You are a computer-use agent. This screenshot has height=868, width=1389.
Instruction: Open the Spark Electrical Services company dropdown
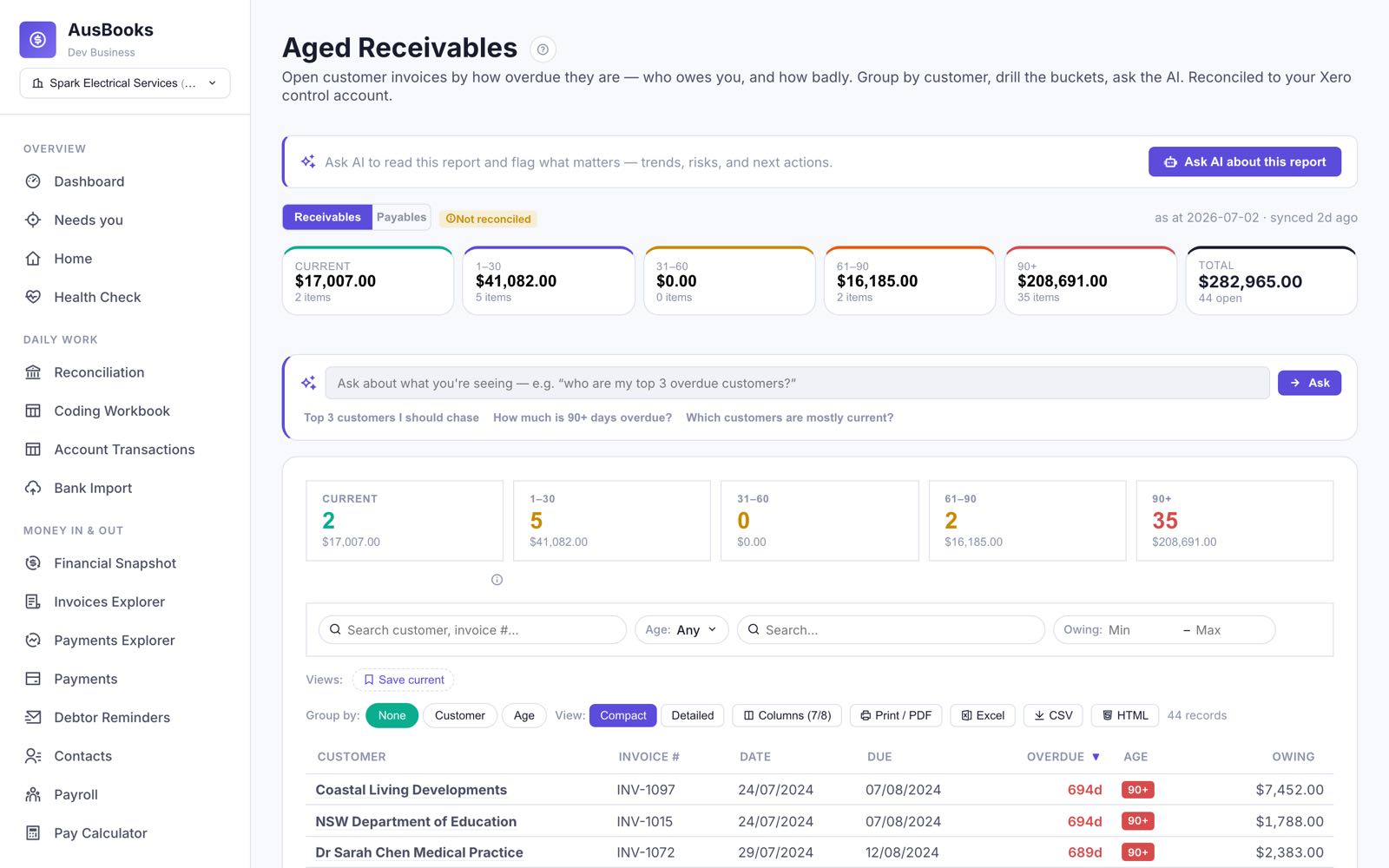[x=125, y=83]
